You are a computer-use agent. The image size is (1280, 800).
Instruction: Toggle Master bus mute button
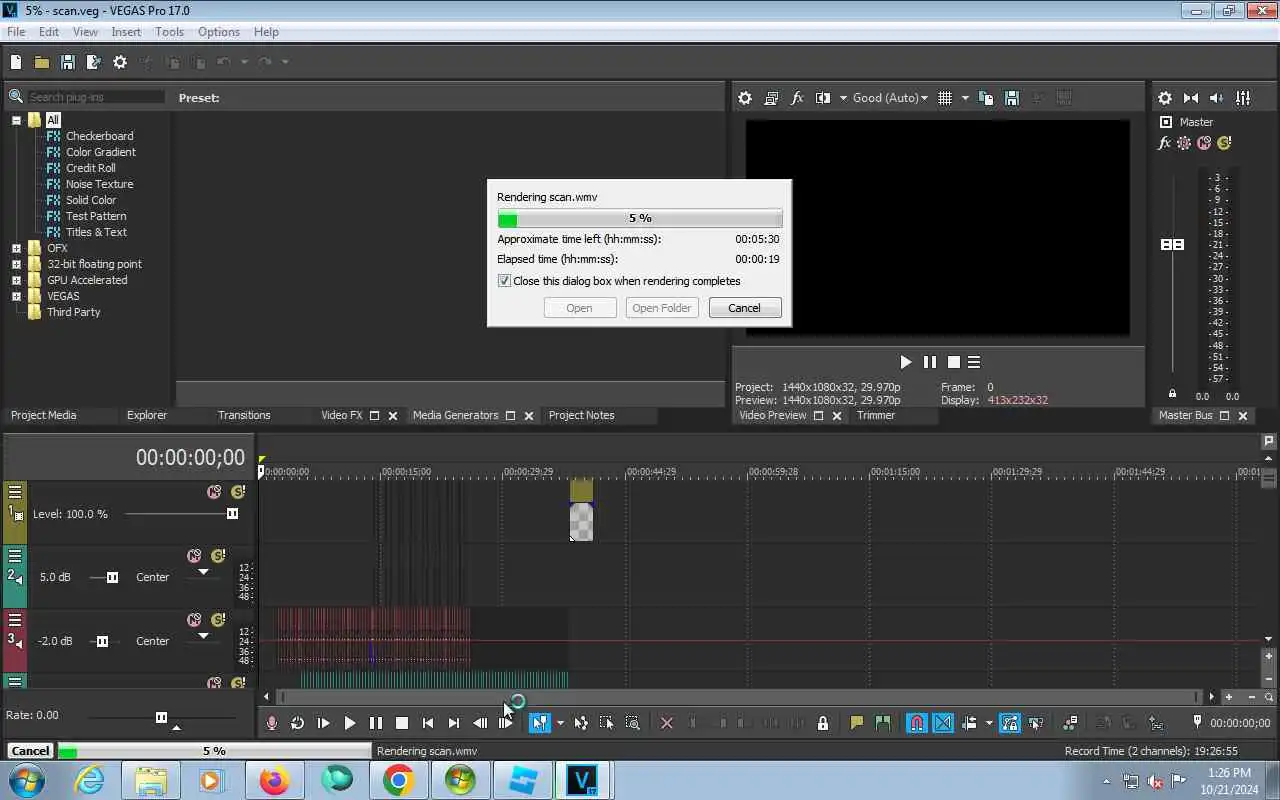pyautogui.click(x=1205, y=143)
